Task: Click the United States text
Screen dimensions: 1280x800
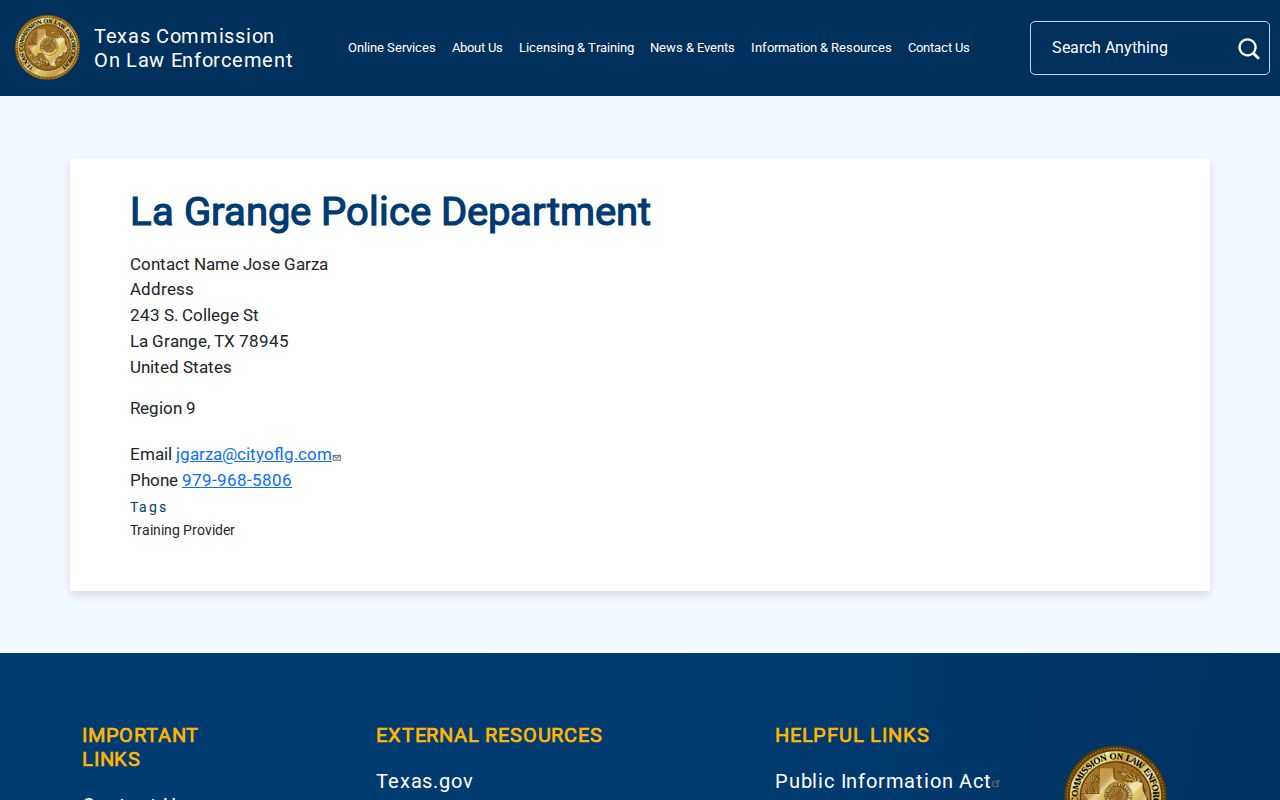Action: (181, 367)
